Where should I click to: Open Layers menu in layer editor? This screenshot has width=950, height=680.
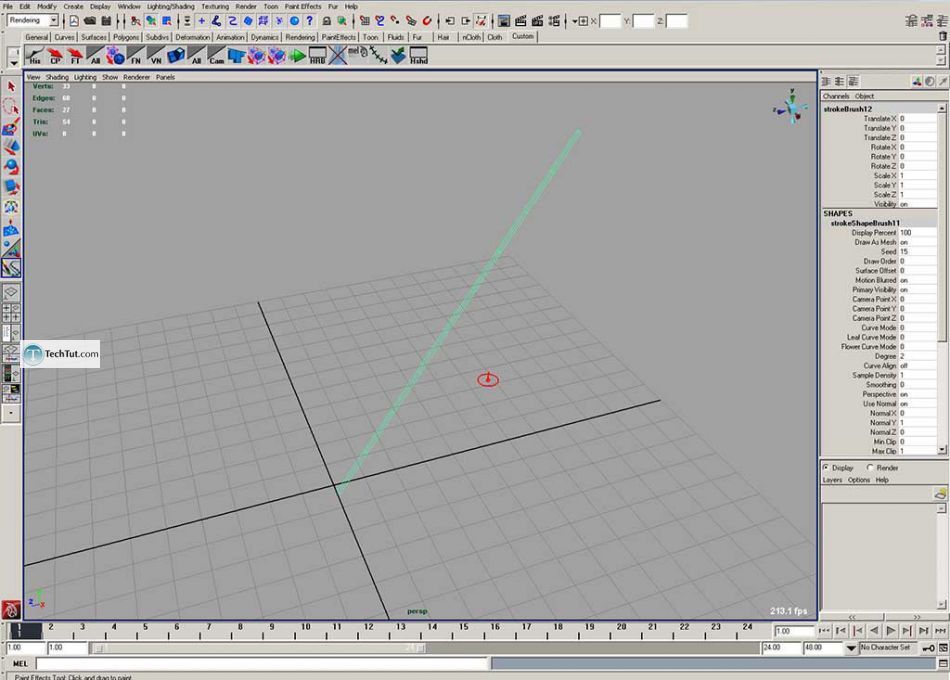[832, 480]
